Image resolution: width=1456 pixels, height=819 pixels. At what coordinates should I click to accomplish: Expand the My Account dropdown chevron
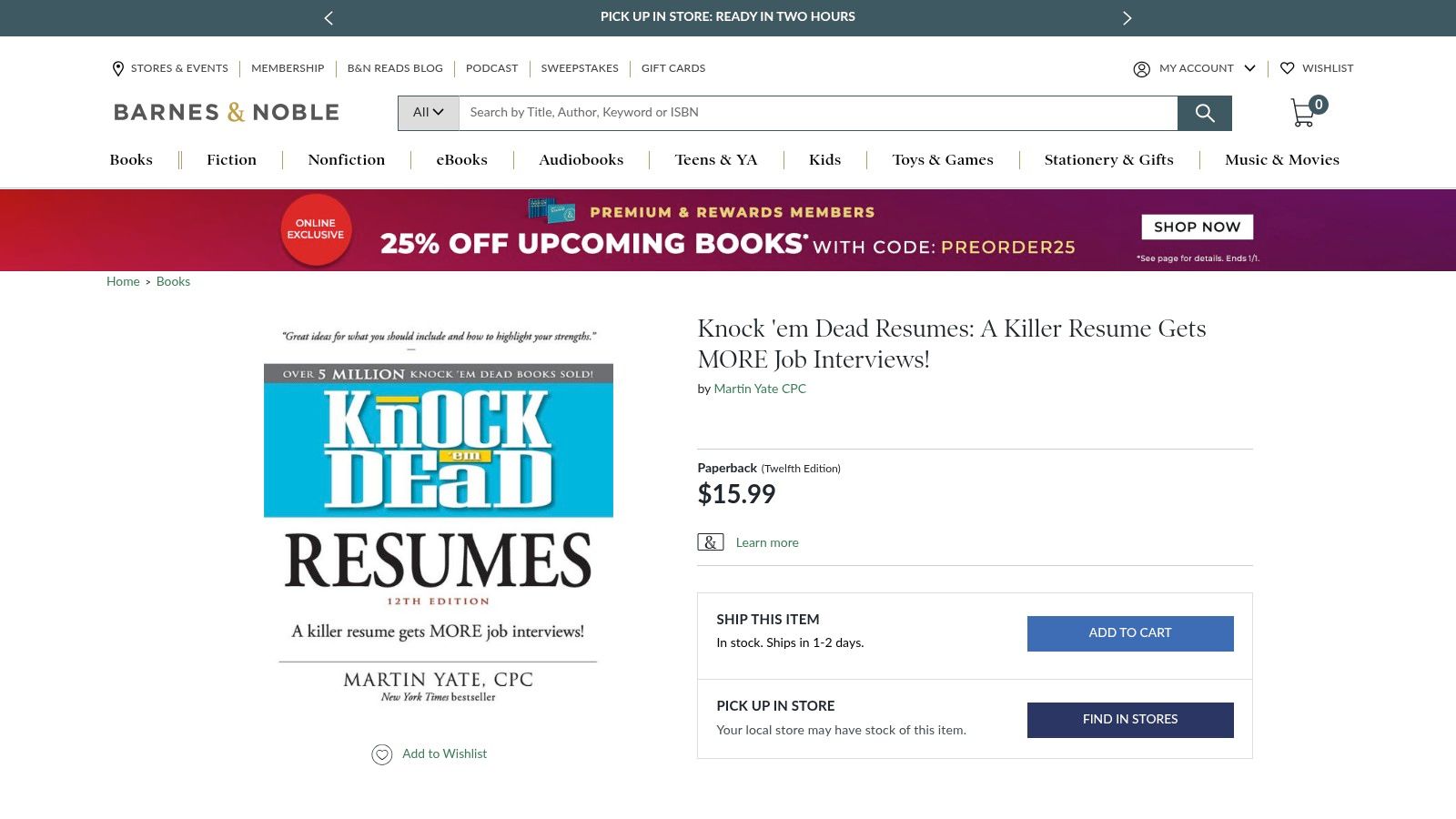point(1250,68)
